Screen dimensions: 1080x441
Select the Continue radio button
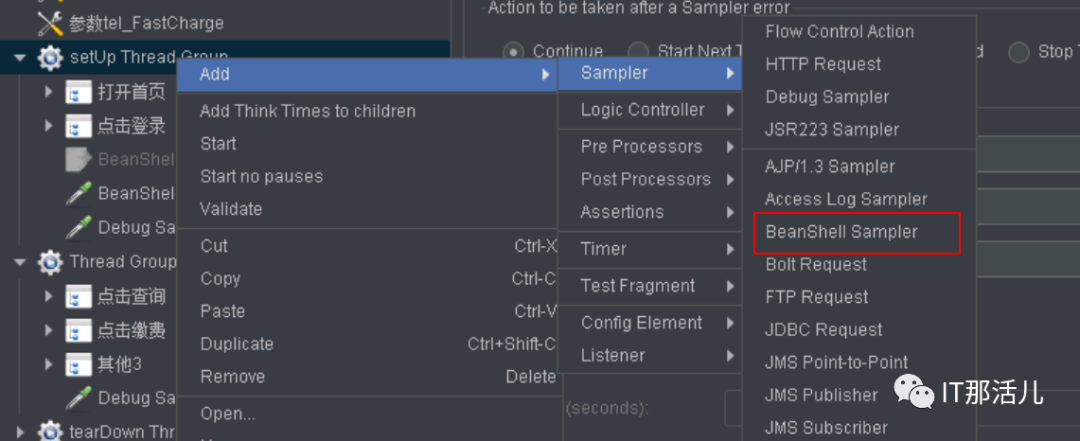(x=514, y=52)
